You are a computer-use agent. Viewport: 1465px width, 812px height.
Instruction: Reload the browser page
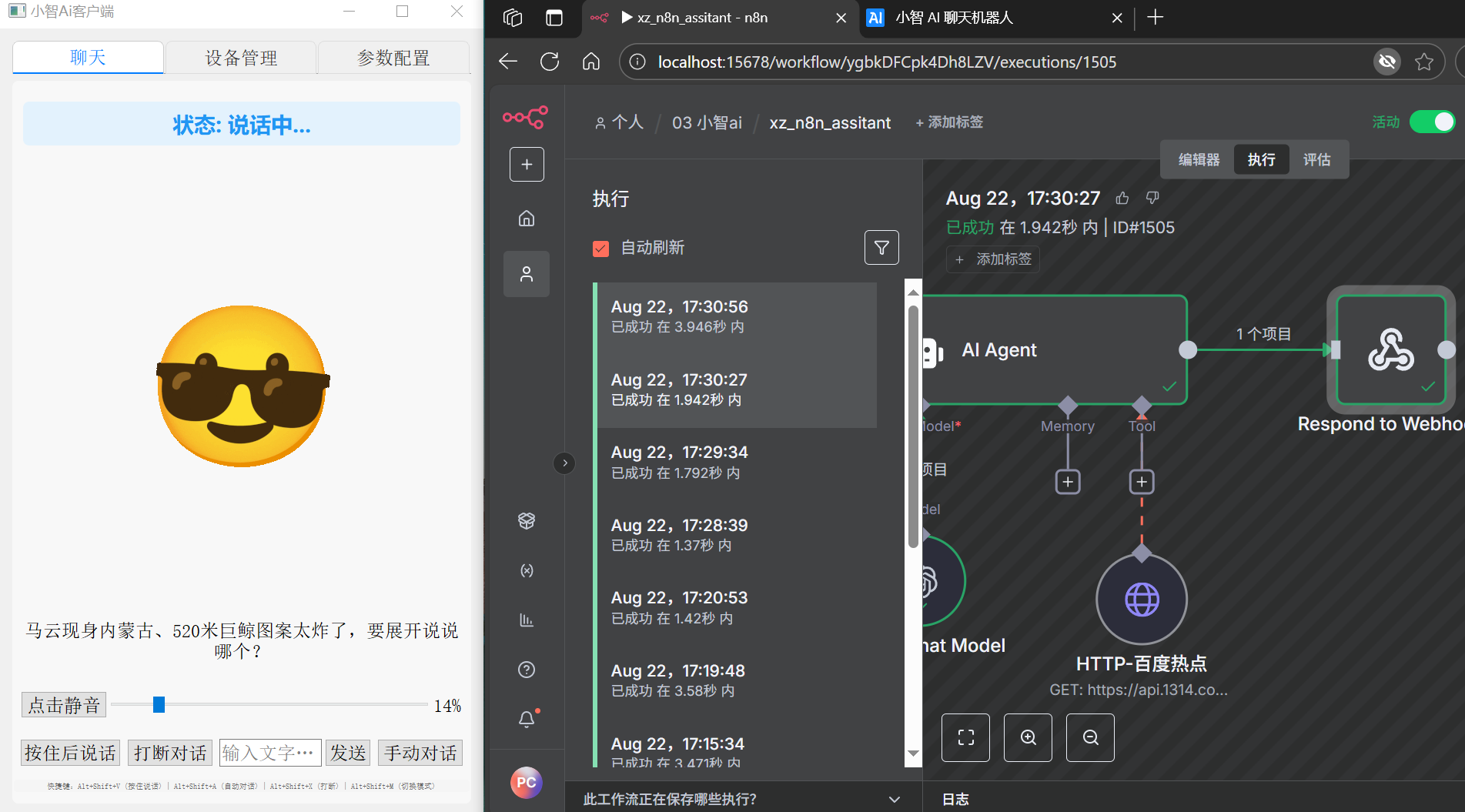coord(550,62)
